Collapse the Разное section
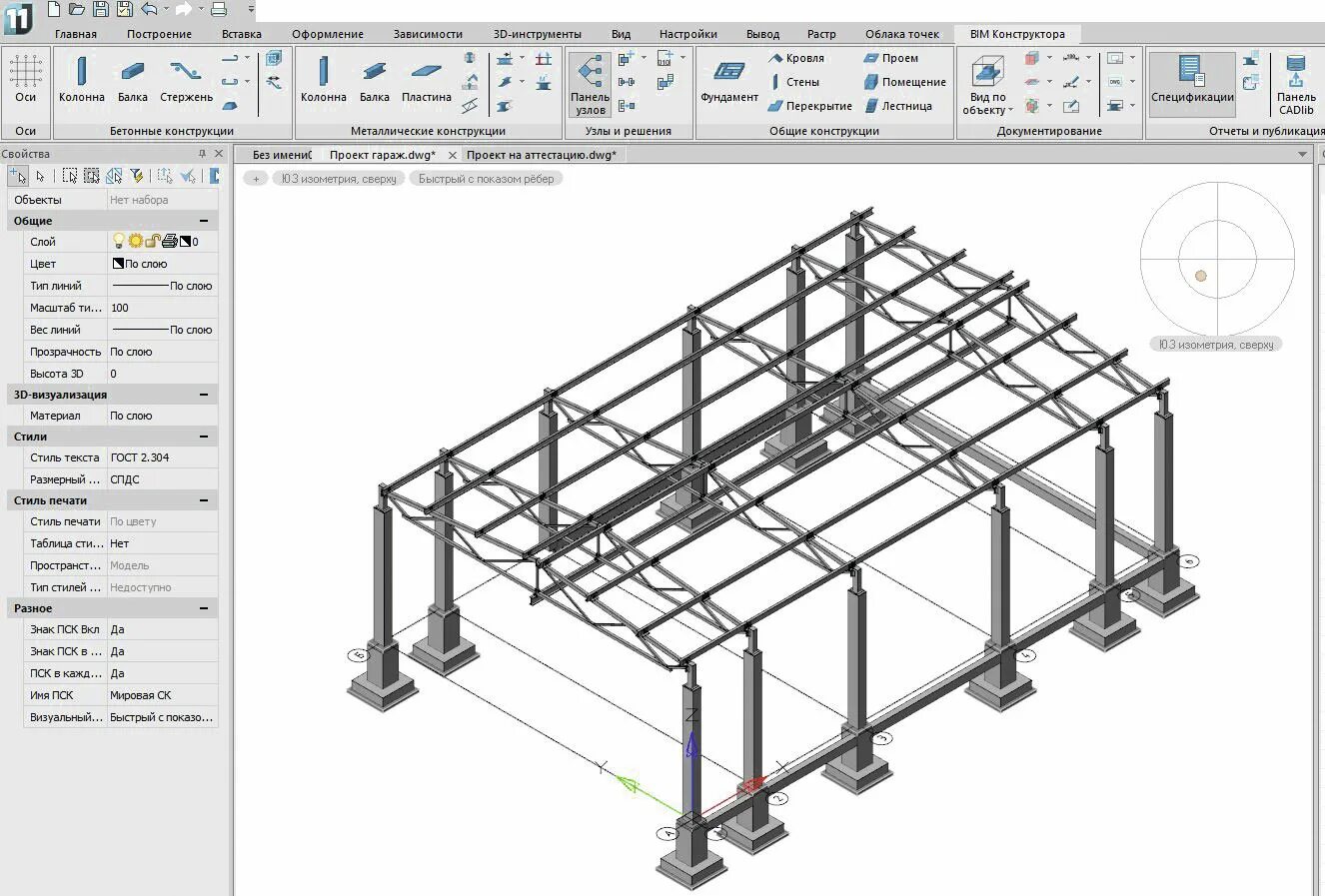This screenshot has width=1325, height=896. tap(204, 608)
